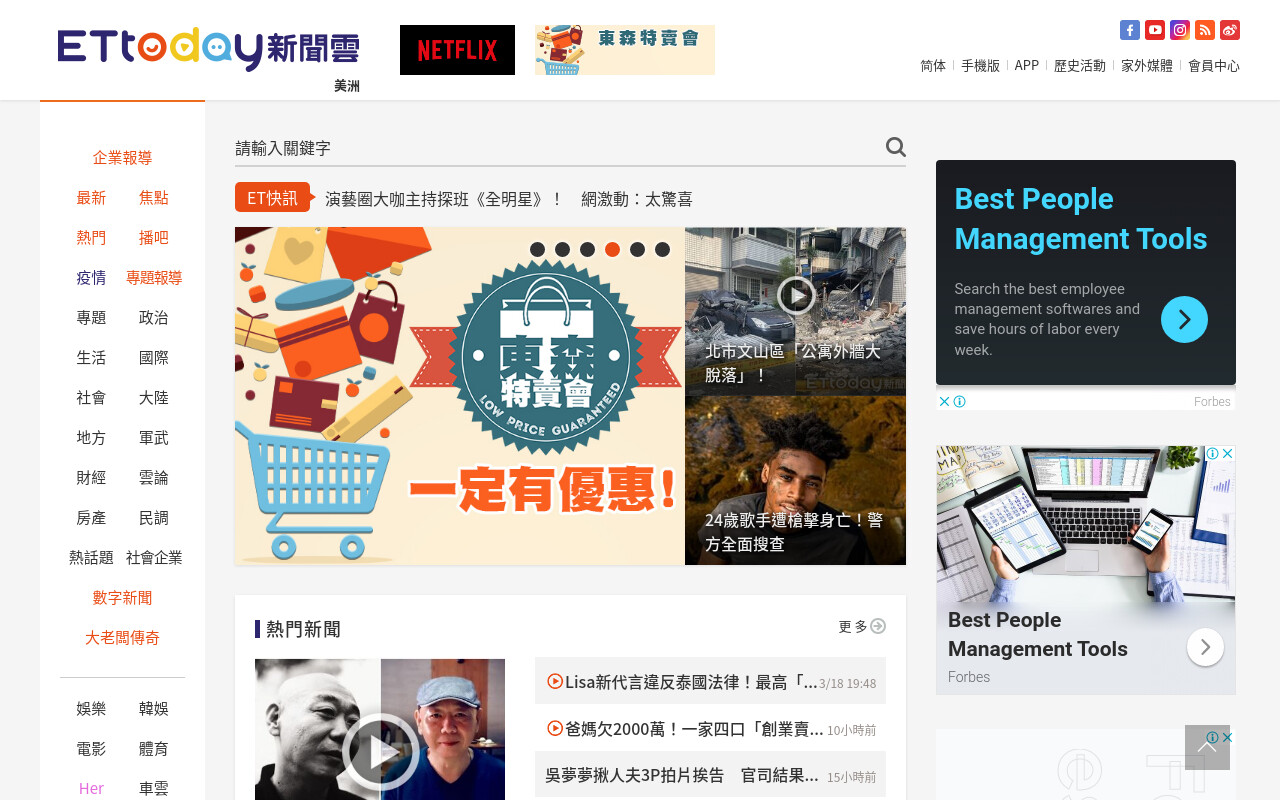Open 軍武 category

(154, 437)
